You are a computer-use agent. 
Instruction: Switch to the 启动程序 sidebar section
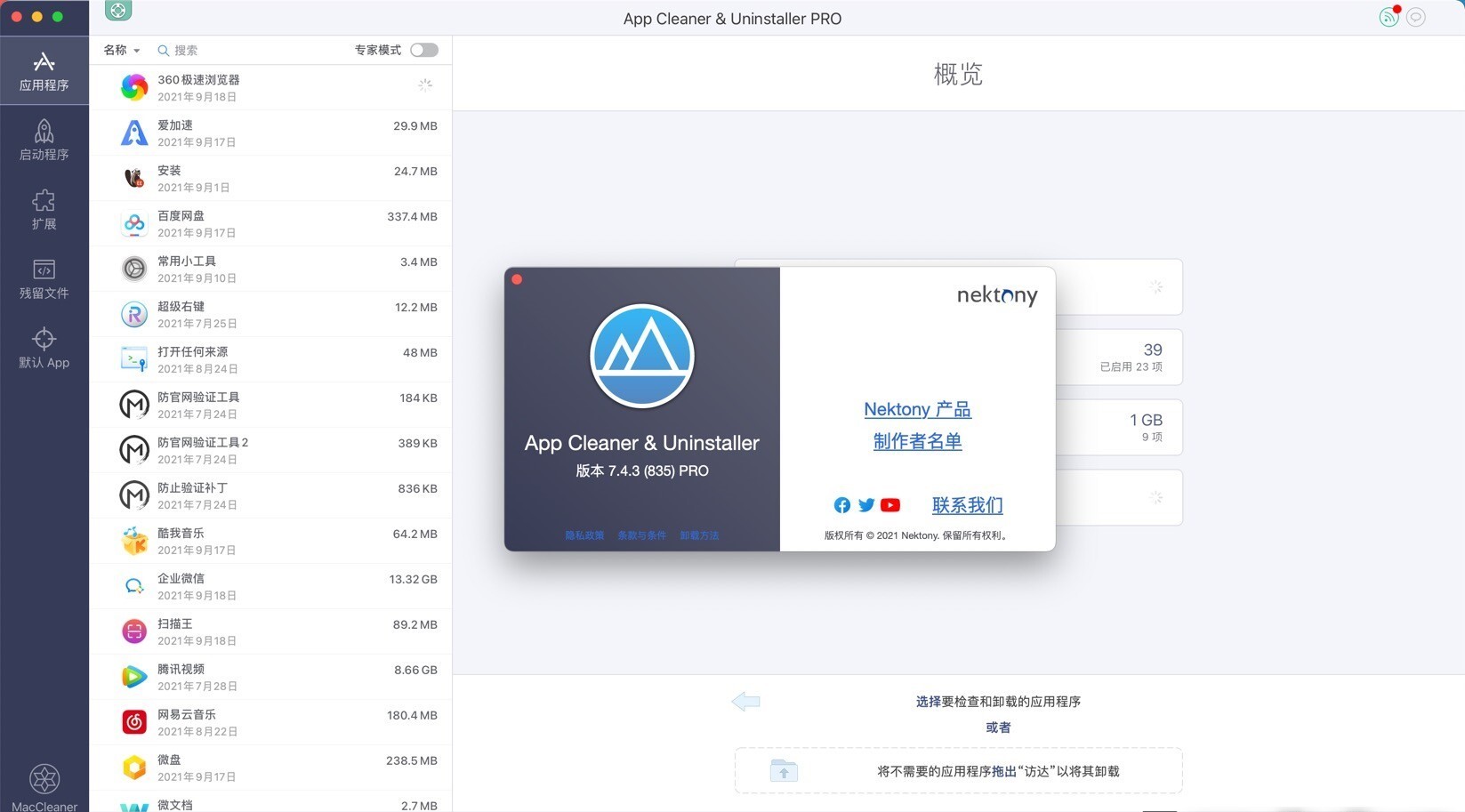tap(44, 141)
